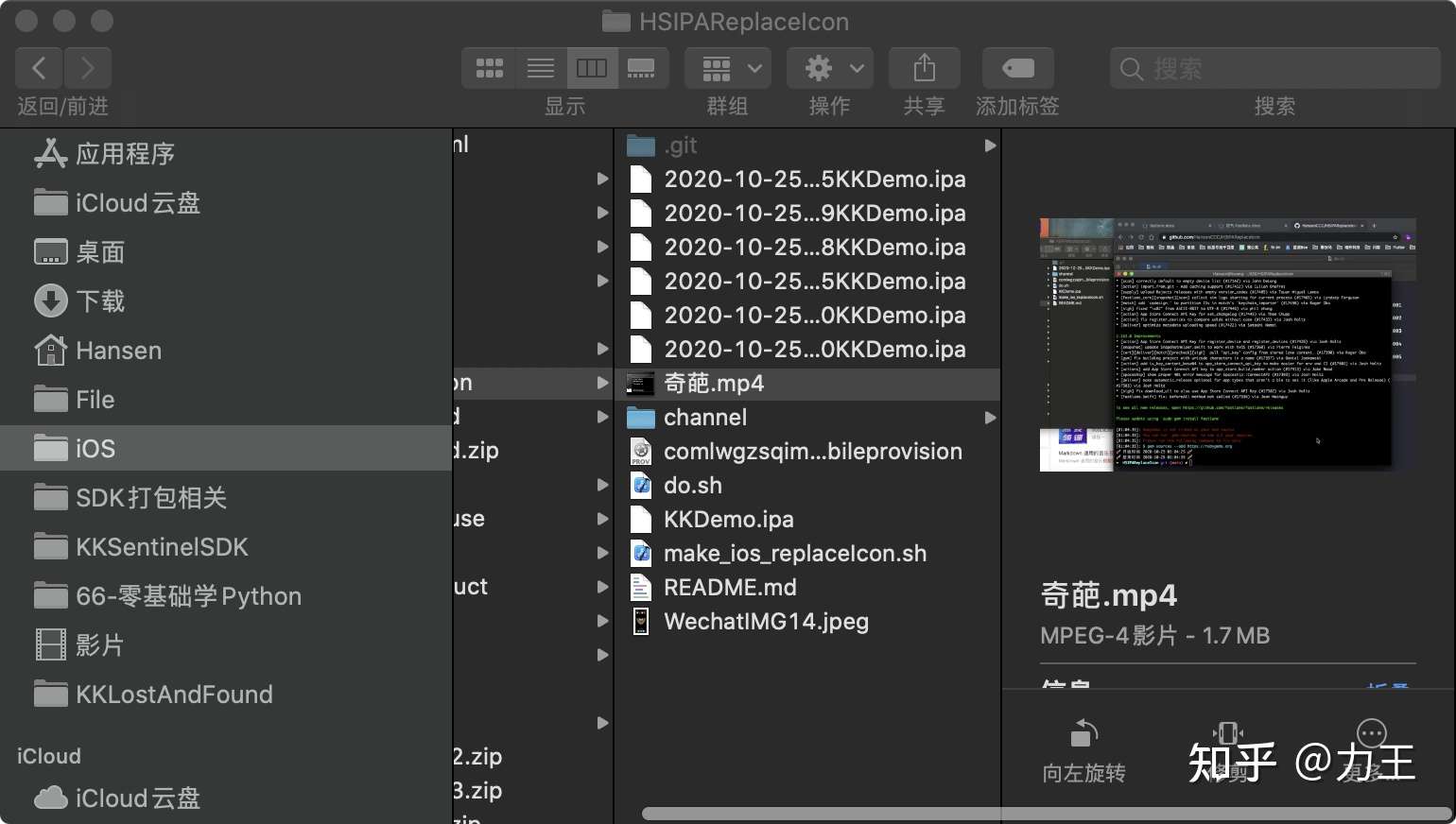Screen dimensions: 1456x824
Task: Select the 奇葩.mp4 video file
Action: point(807,384)
